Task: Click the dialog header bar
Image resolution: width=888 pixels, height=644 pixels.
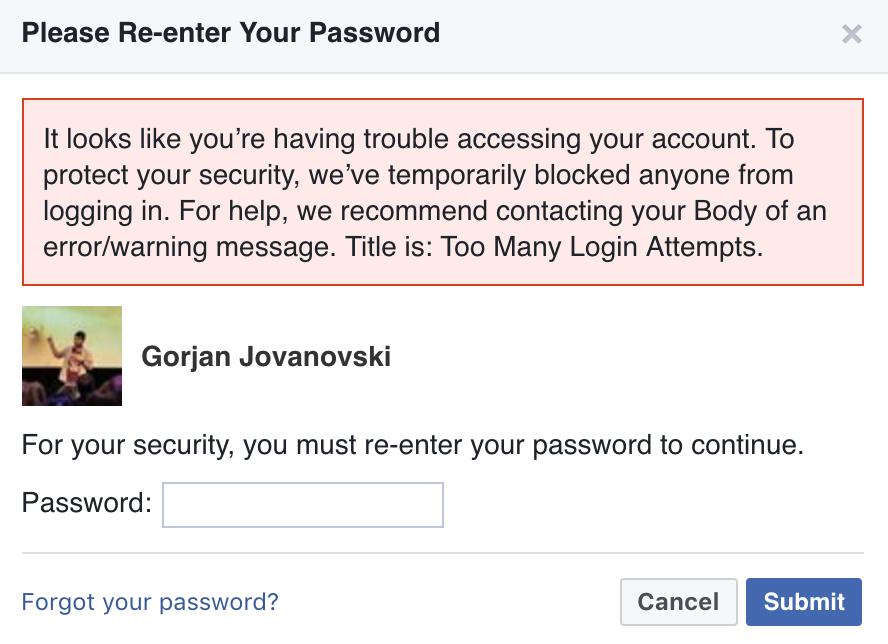Action: point(444,36)
